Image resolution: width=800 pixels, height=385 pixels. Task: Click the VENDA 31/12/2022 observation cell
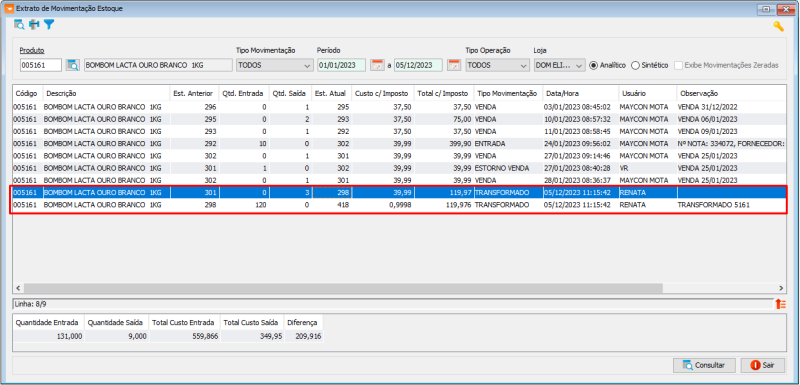coord(731,107)
